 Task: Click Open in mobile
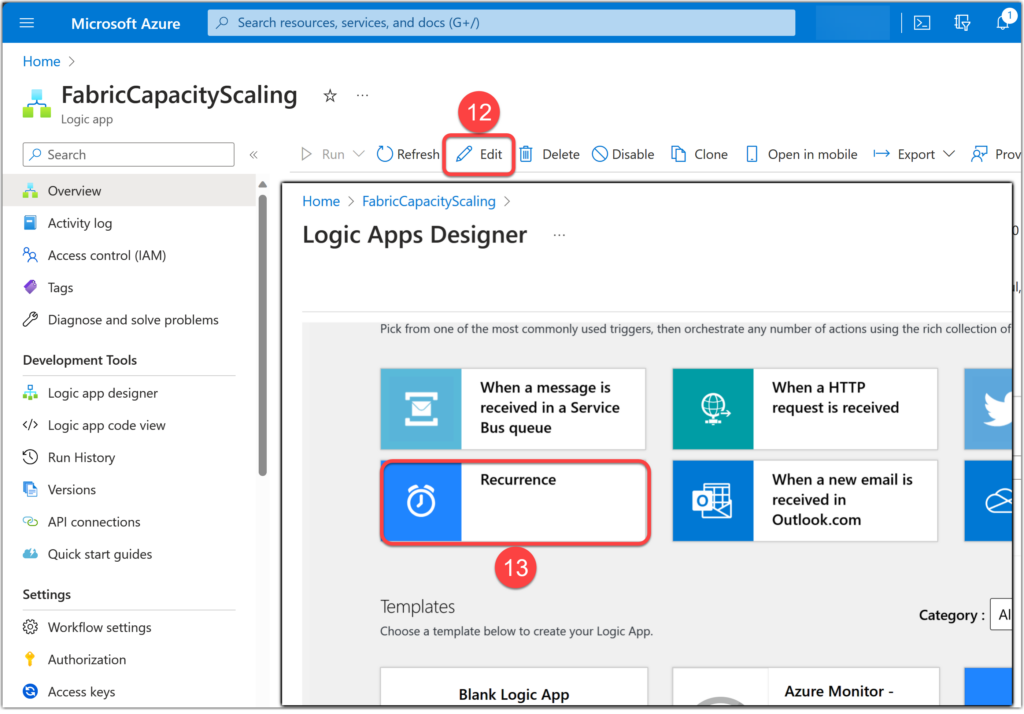pos(801,154)
